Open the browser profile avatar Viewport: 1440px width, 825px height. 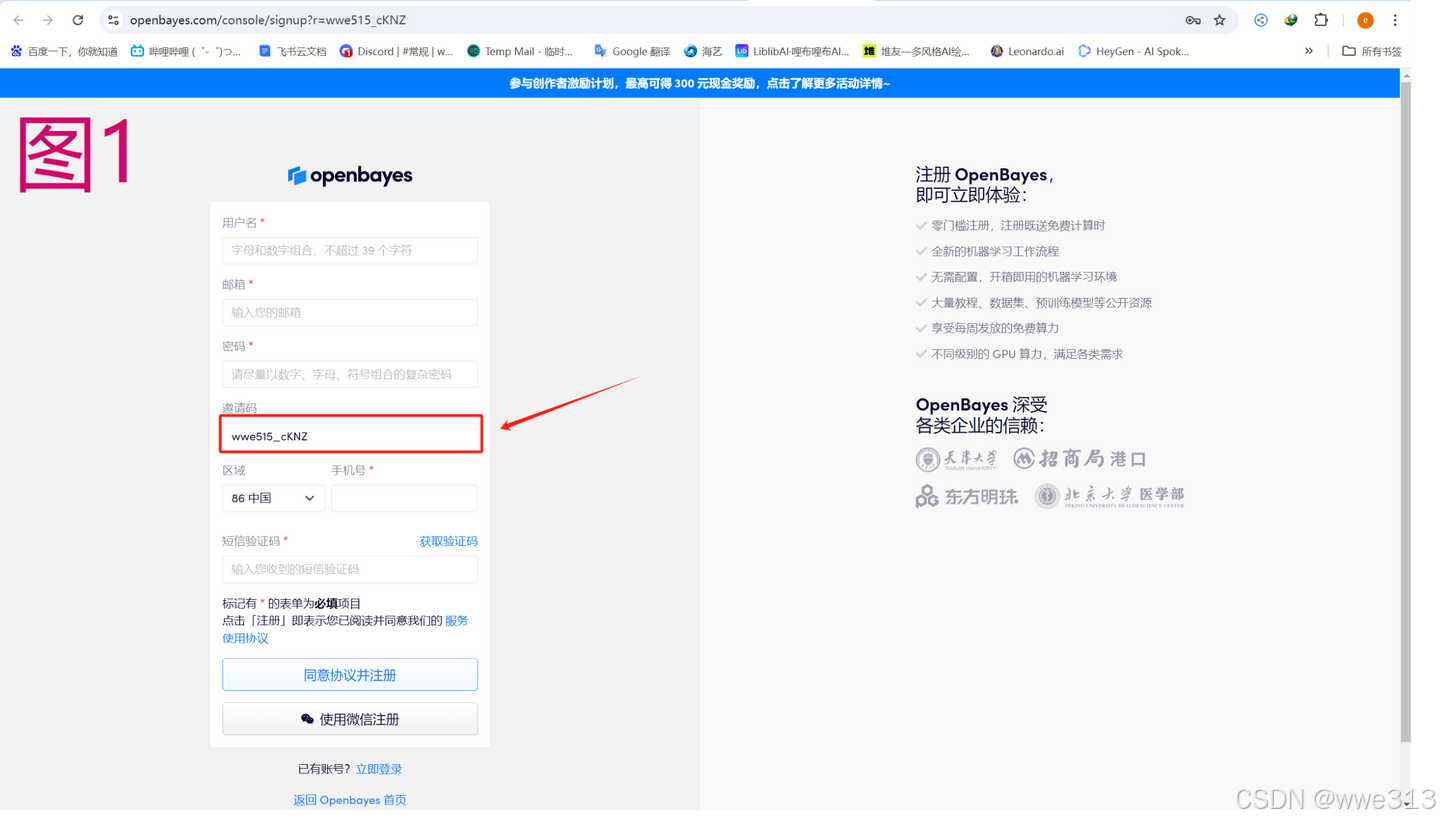click(x=1364, y=19)
